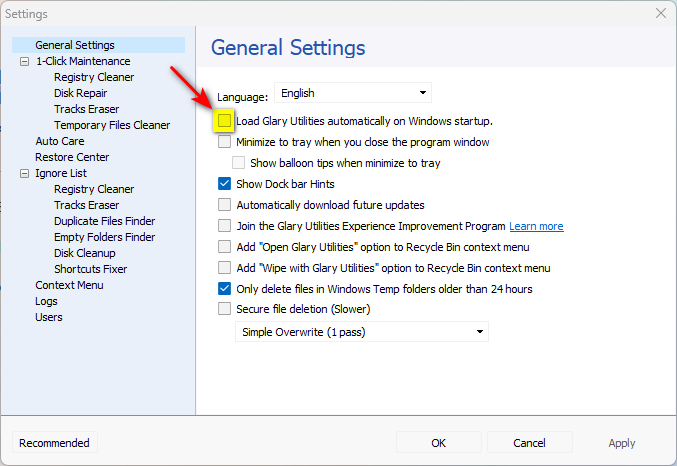The width and height of the screenshot is (677, 466).
Task: Enable Load Glary Utilities on Windows startup
Action: [225, 120]
